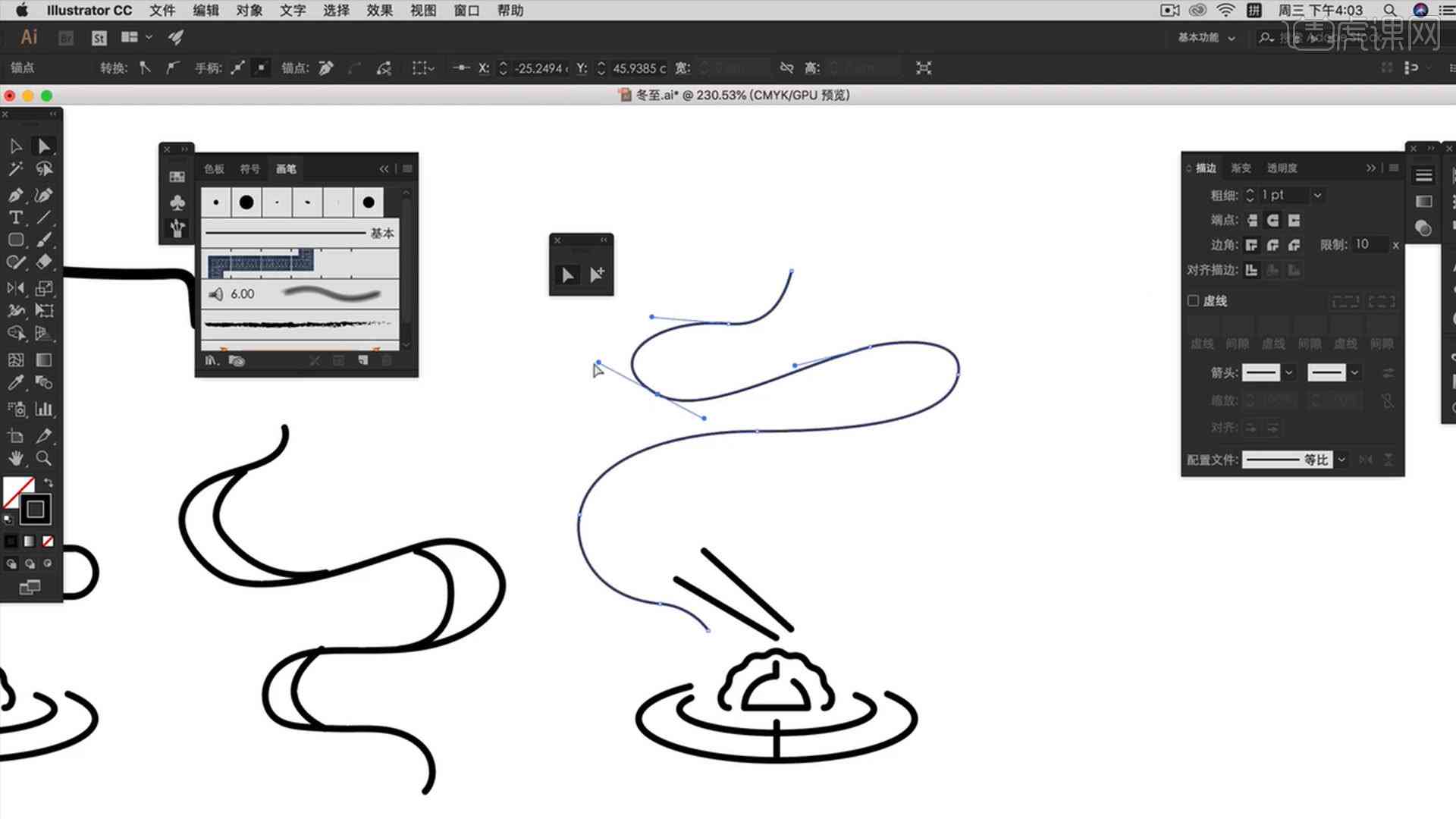
Task: Select the 符号 tab in panel
Action: [x=249, y=168]
